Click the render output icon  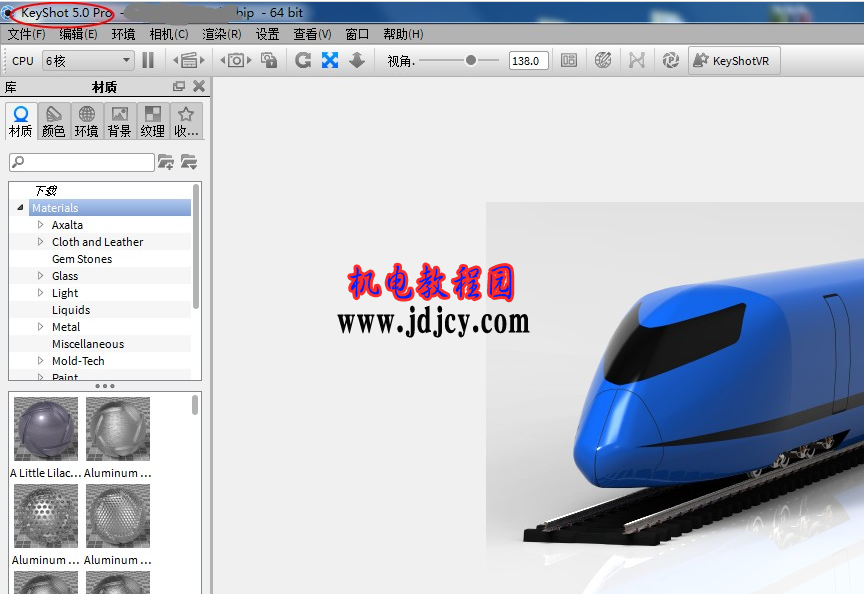pyautogui.click(x=189, y=60)
